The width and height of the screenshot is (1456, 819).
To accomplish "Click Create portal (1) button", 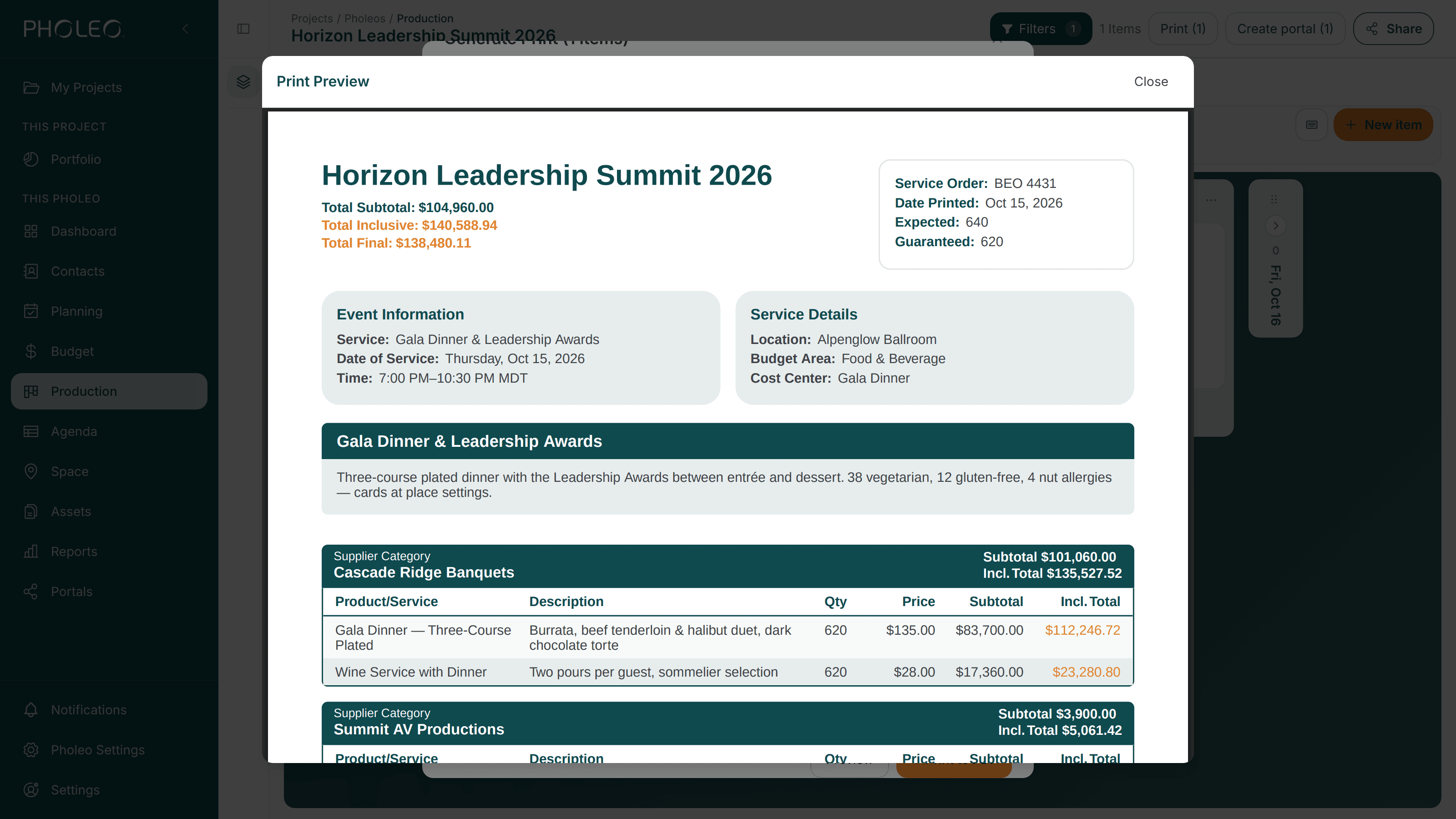I will coord(1285,29).
